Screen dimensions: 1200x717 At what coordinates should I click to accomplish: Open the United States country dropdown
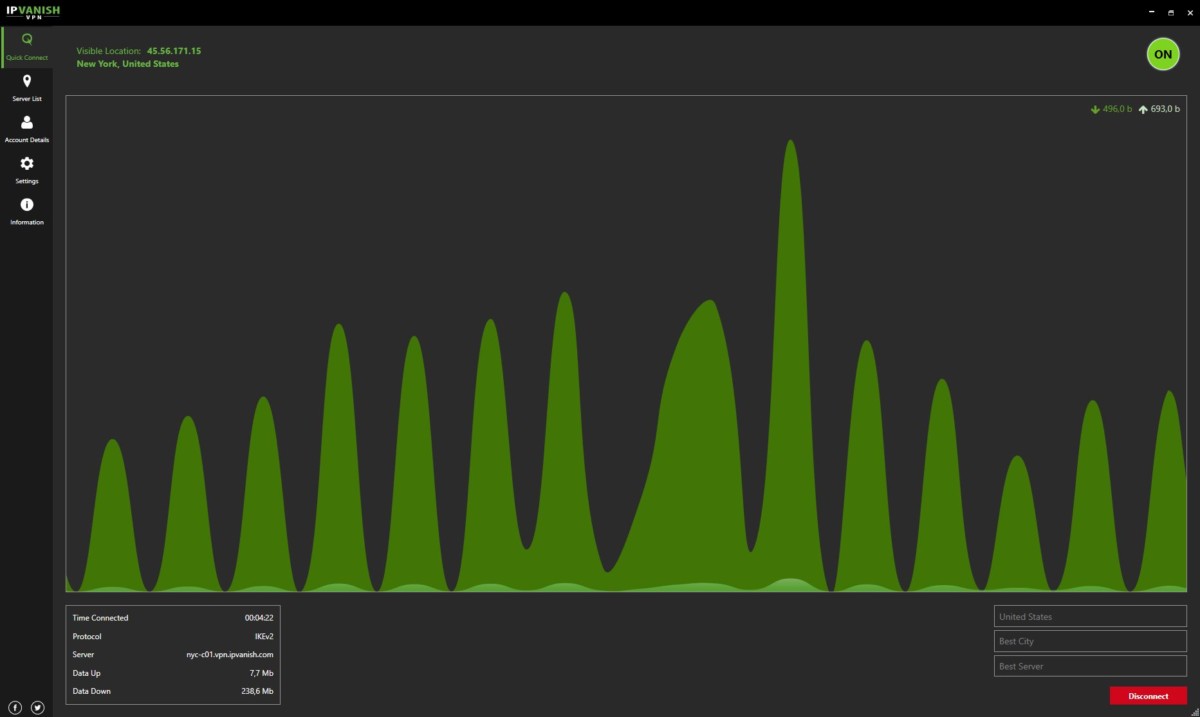click(1090, 616)
